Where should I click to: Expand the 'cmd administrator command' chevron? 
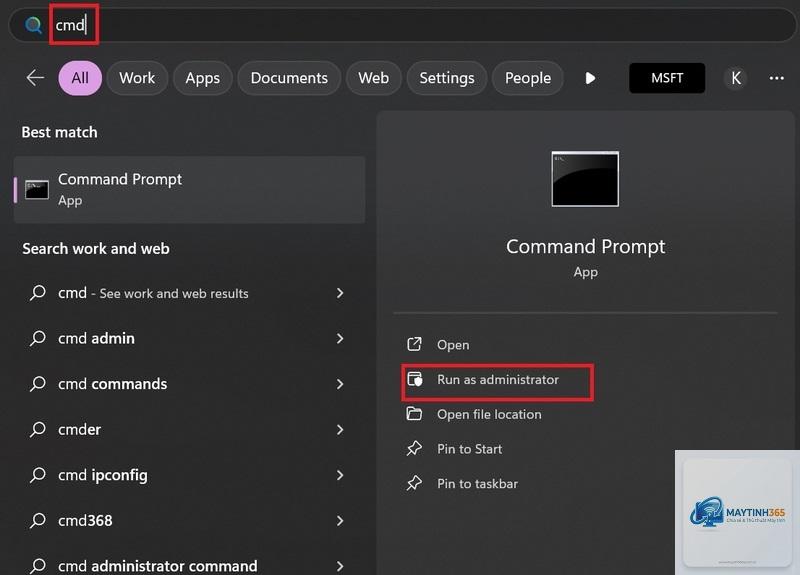coord(340,566)
